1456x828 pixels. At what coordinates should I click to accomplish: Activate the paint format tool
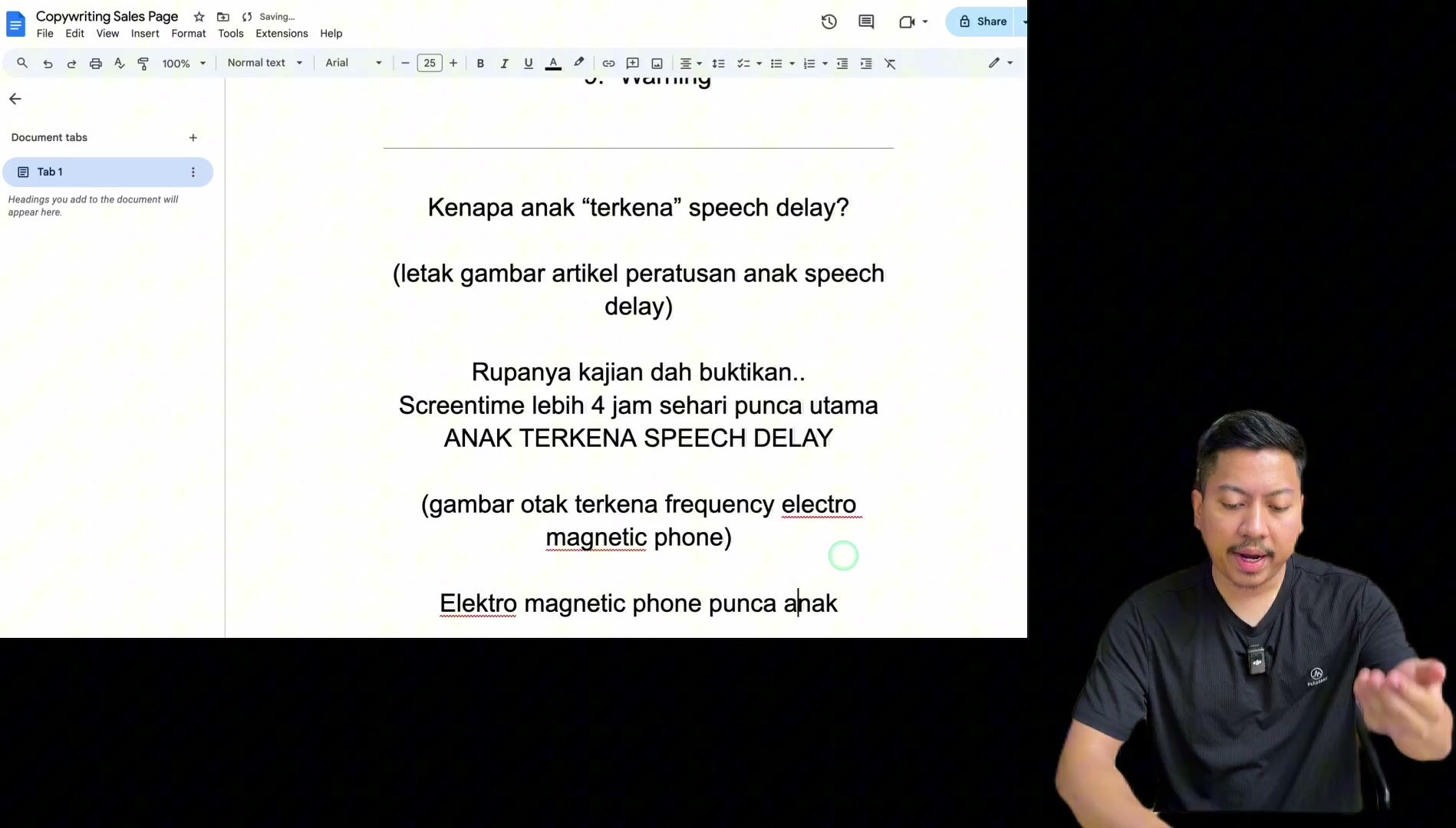[x=143, y=64]
